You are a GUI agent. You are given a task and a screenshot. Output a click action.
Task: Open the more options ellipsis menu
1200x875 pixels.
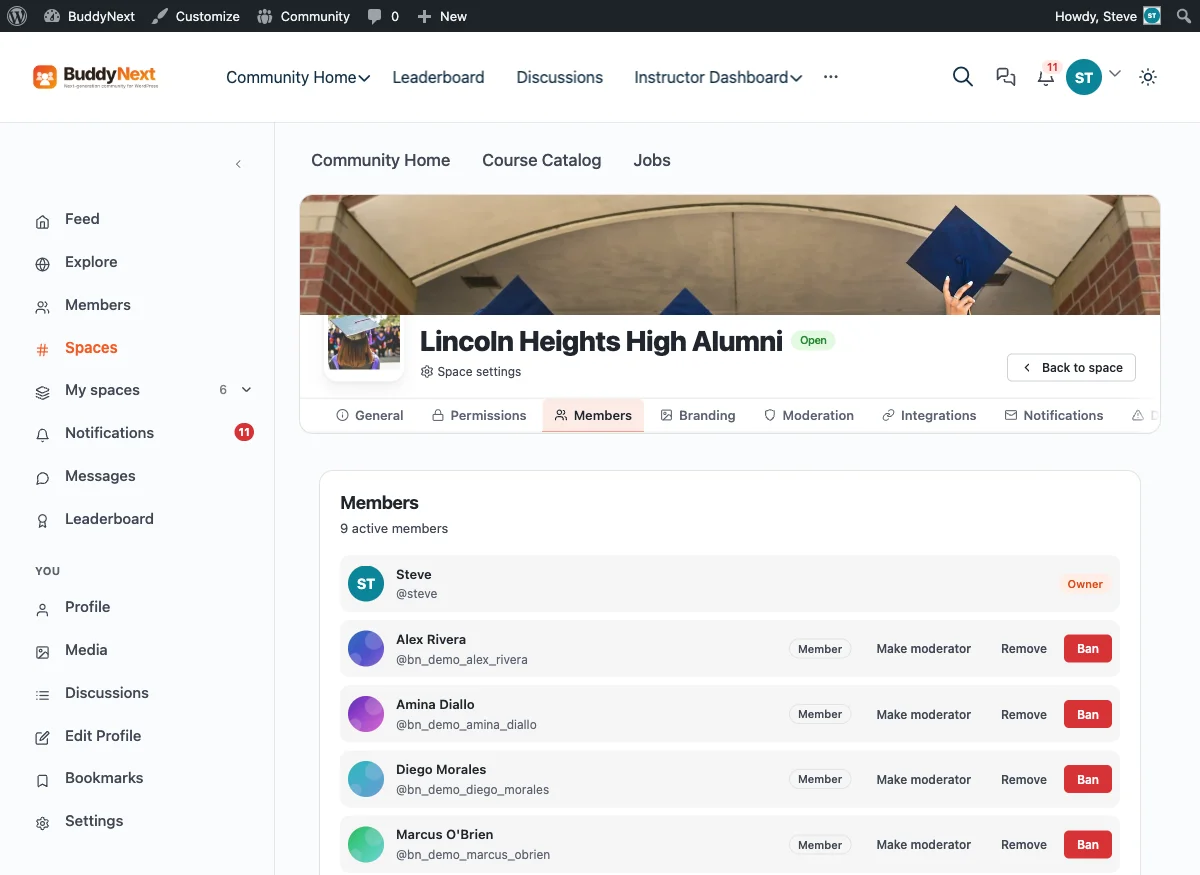(x=831, y=77)
